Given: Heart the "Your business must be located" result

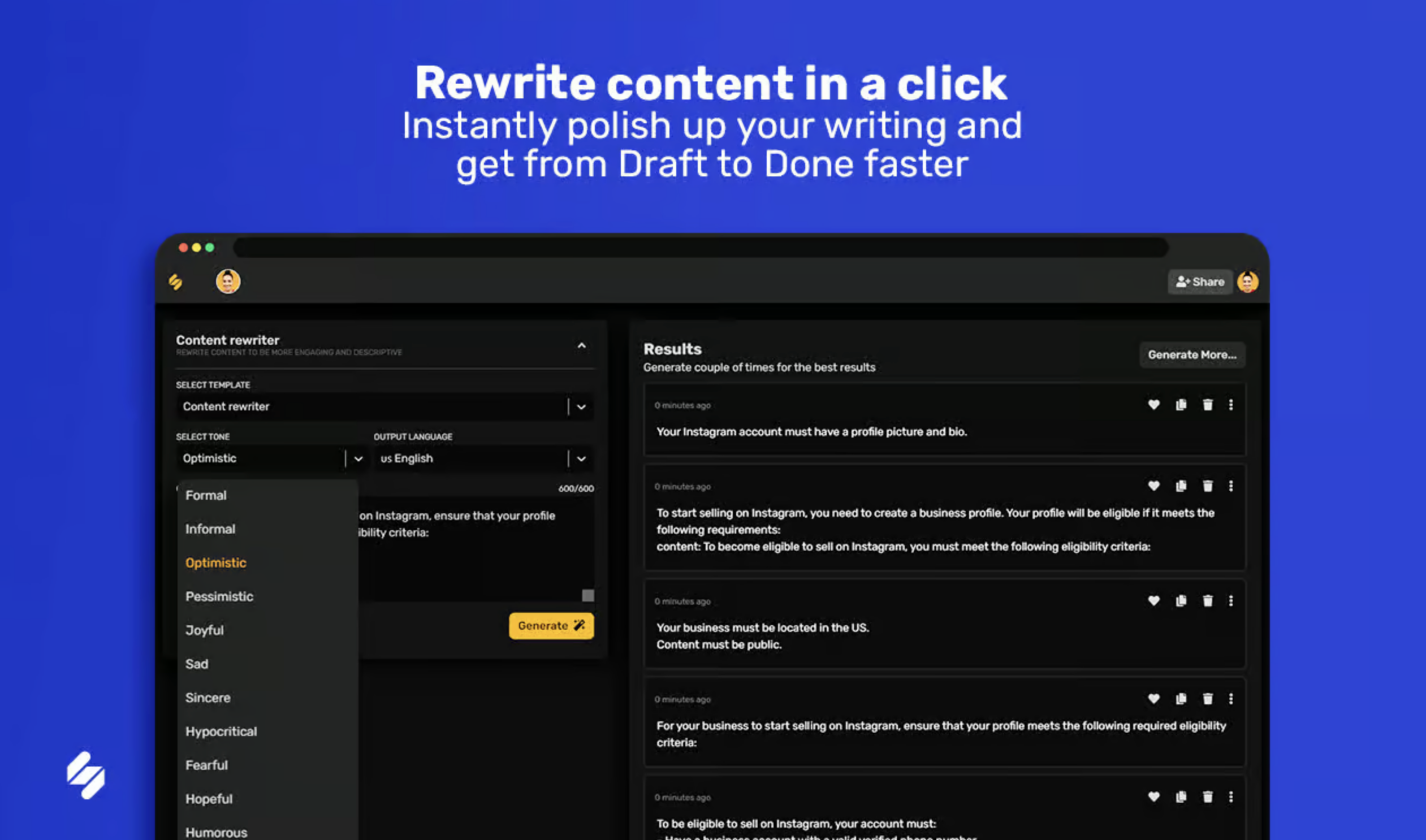Looking at the screenshot, I should (x=1153, y=600).
